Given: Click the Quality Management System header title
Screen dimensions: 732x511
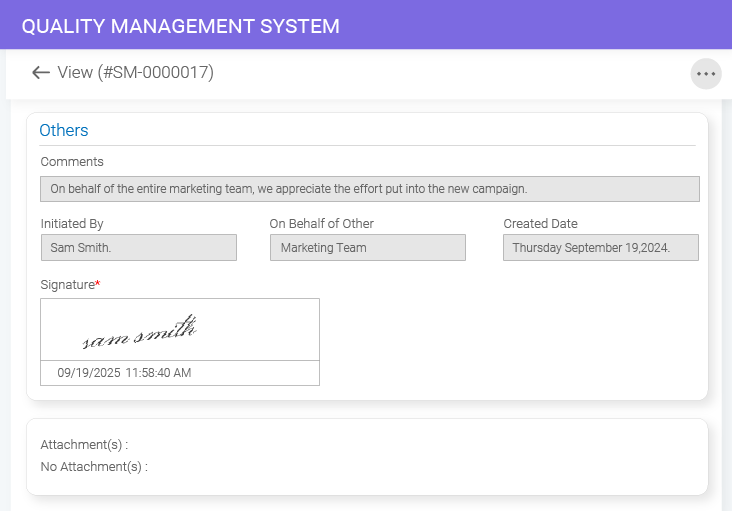Looking at the screenshot, I should pos(181,26).
